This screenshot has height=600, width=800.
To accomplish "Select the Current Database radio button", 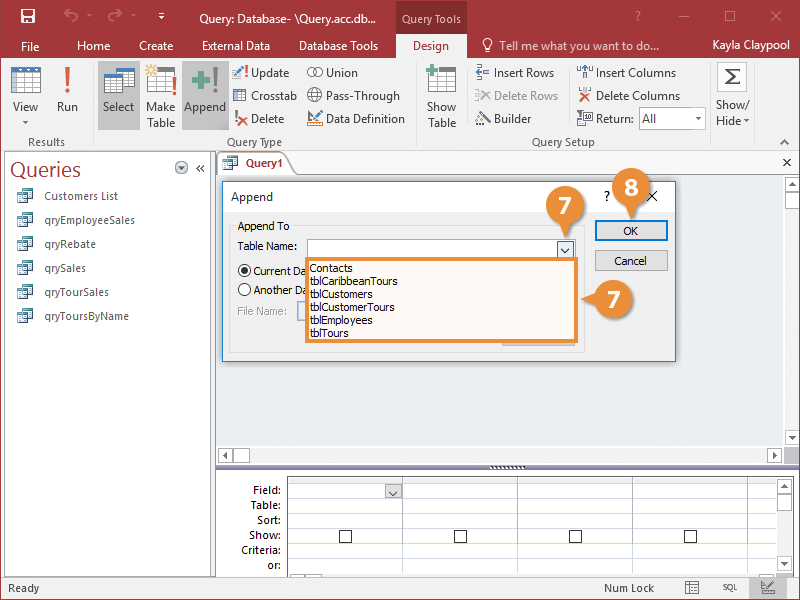I will tap(244, 270).
